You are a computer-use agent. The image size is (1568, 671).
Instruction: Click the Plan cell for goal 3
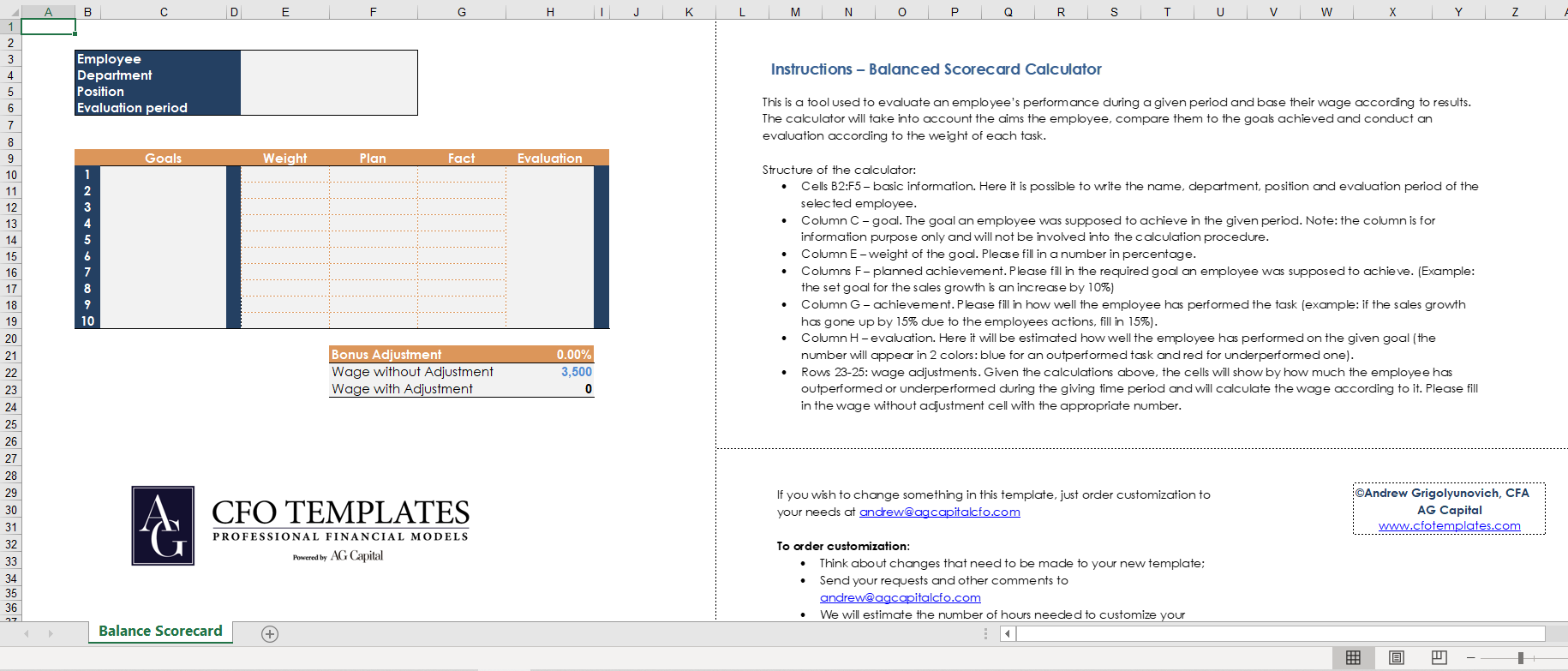[x=374, y=207]
